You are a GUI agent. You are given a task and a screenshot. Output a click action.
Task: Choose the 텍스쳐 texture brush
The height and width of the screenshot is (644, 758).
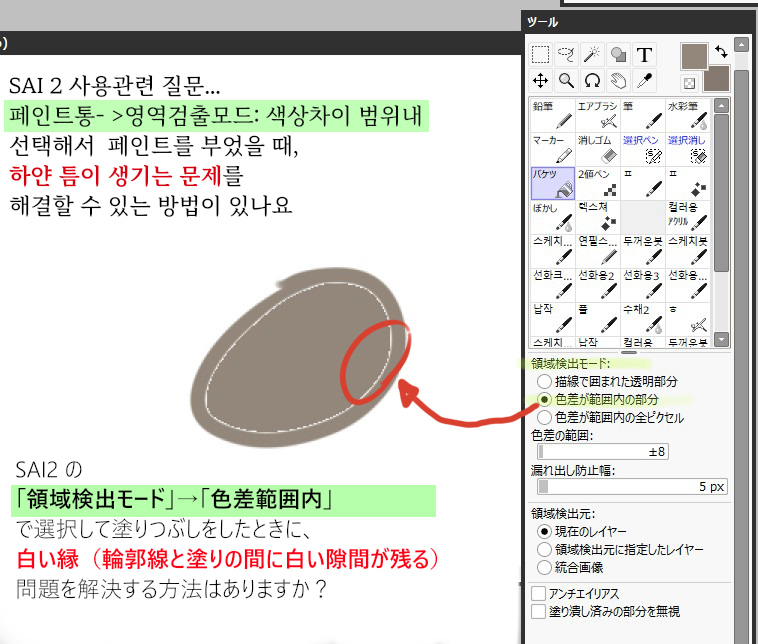[x=598, y=217]
